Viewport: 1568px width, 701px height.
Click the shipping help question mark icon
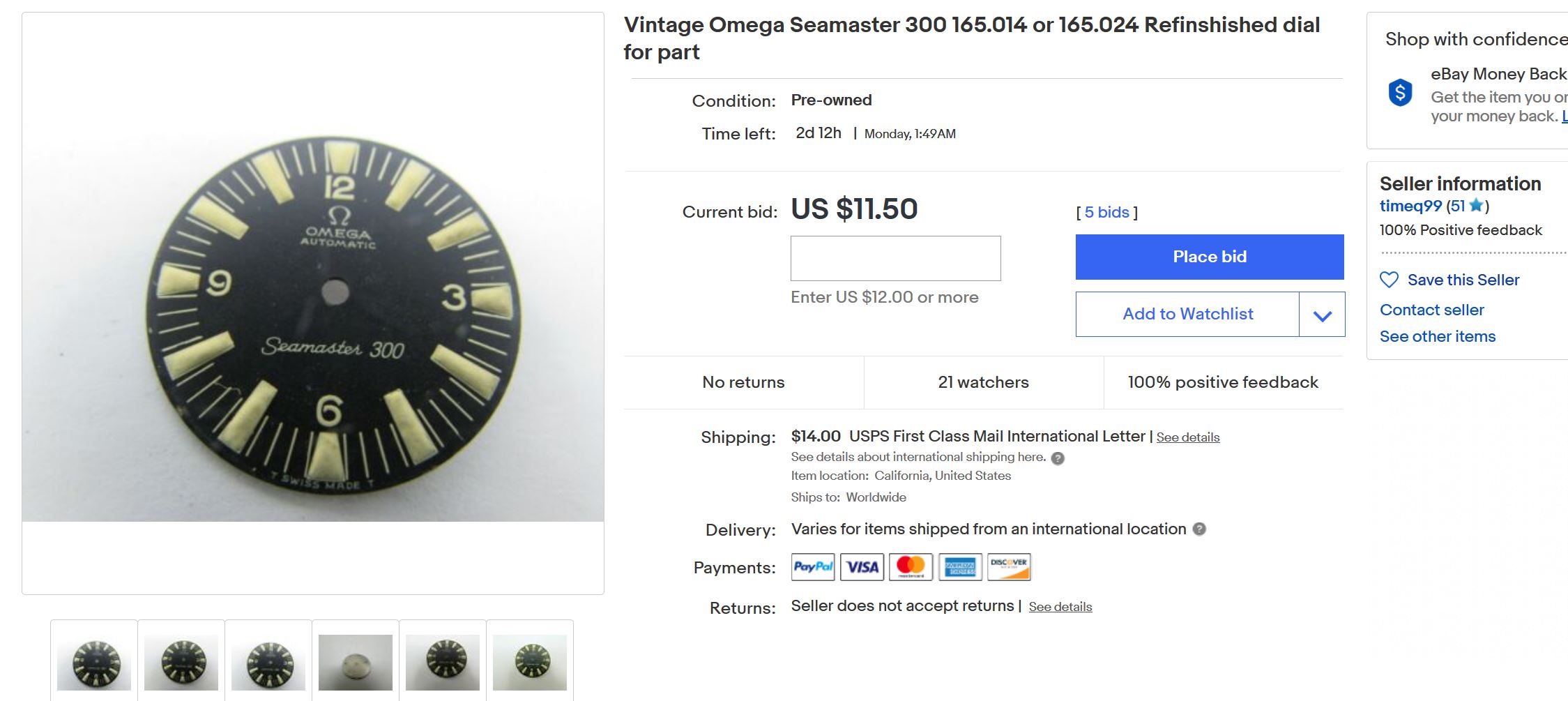pos(1058,458)
